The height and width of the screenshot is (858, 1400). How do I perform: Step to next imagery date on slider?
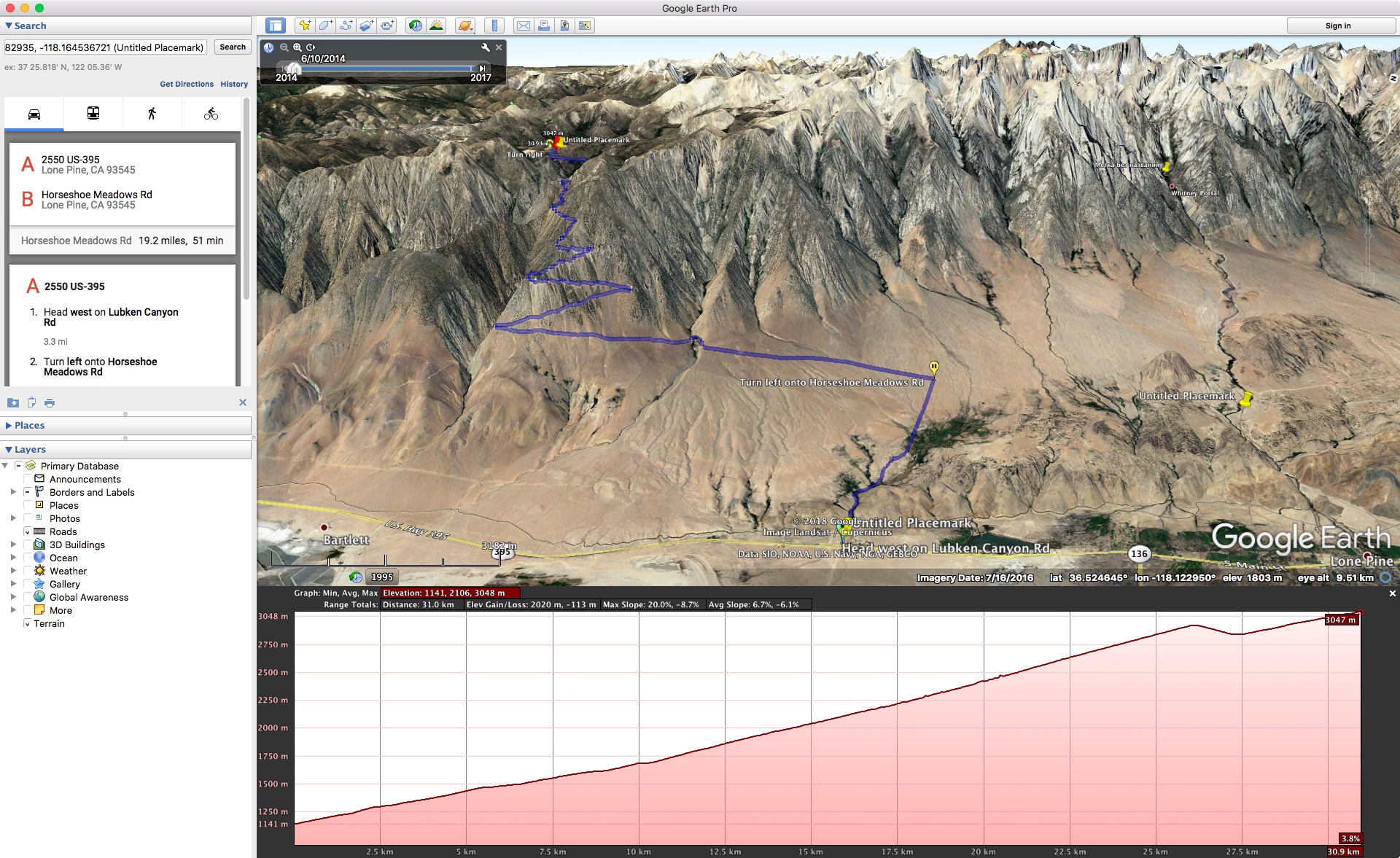click(482, 69)
